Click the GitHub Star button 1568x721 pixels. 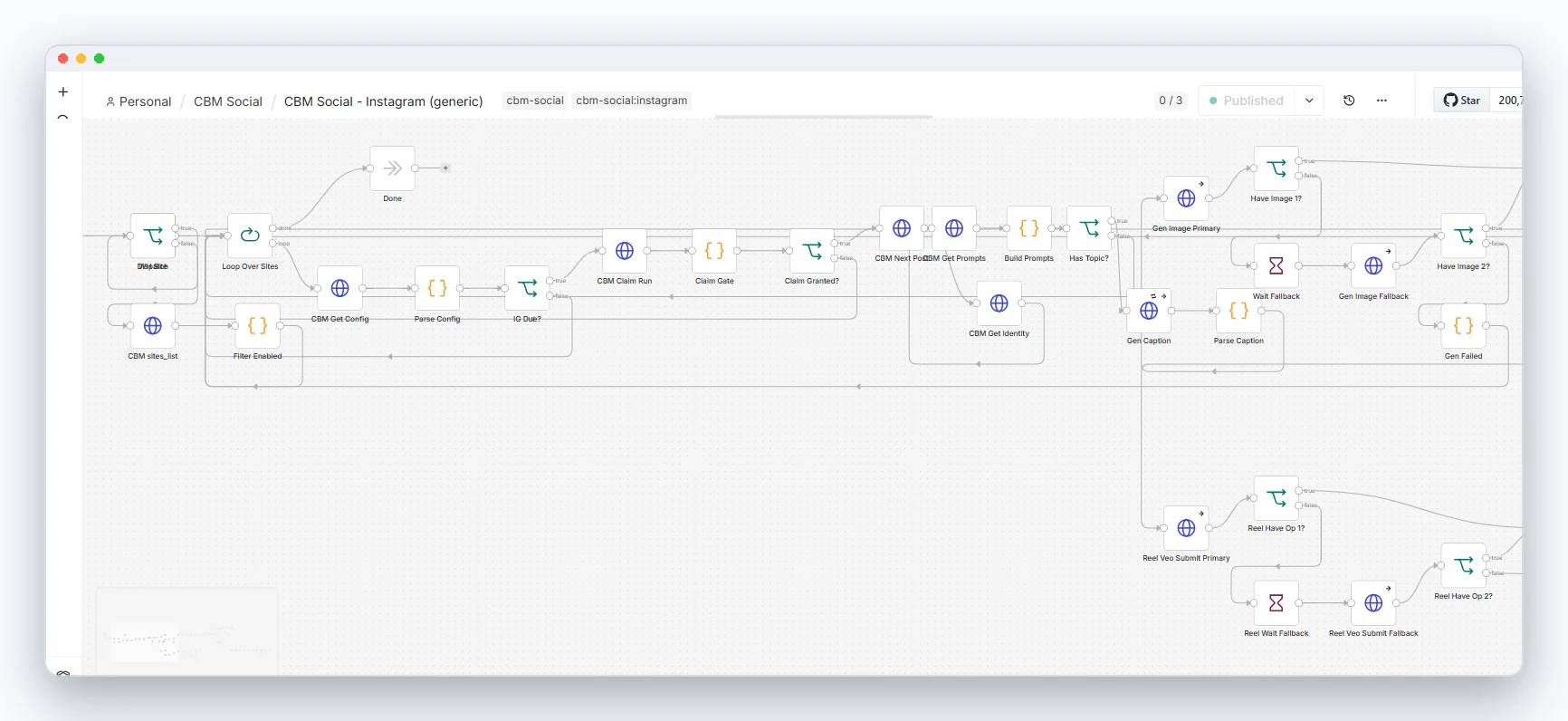[x=1462, y=101]
